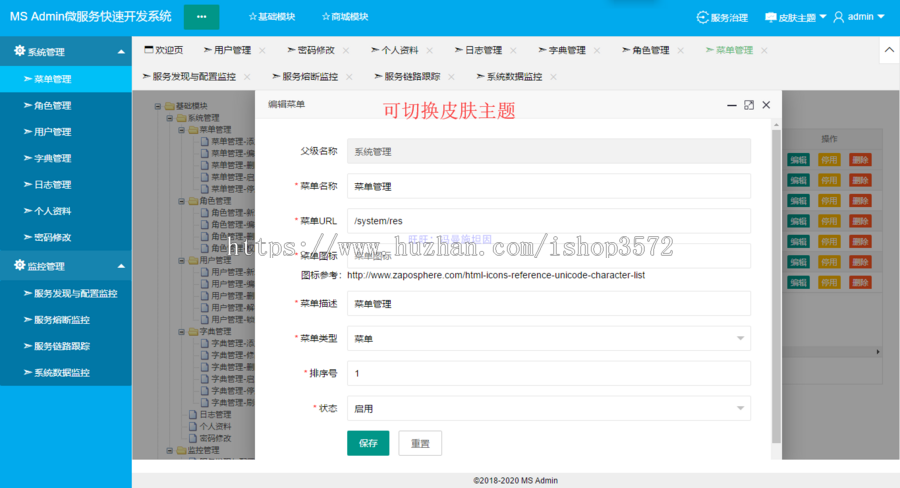Click dialog vertical scrollbar
The width and height of the screenshot is (900, 488).
coord(776,286)
